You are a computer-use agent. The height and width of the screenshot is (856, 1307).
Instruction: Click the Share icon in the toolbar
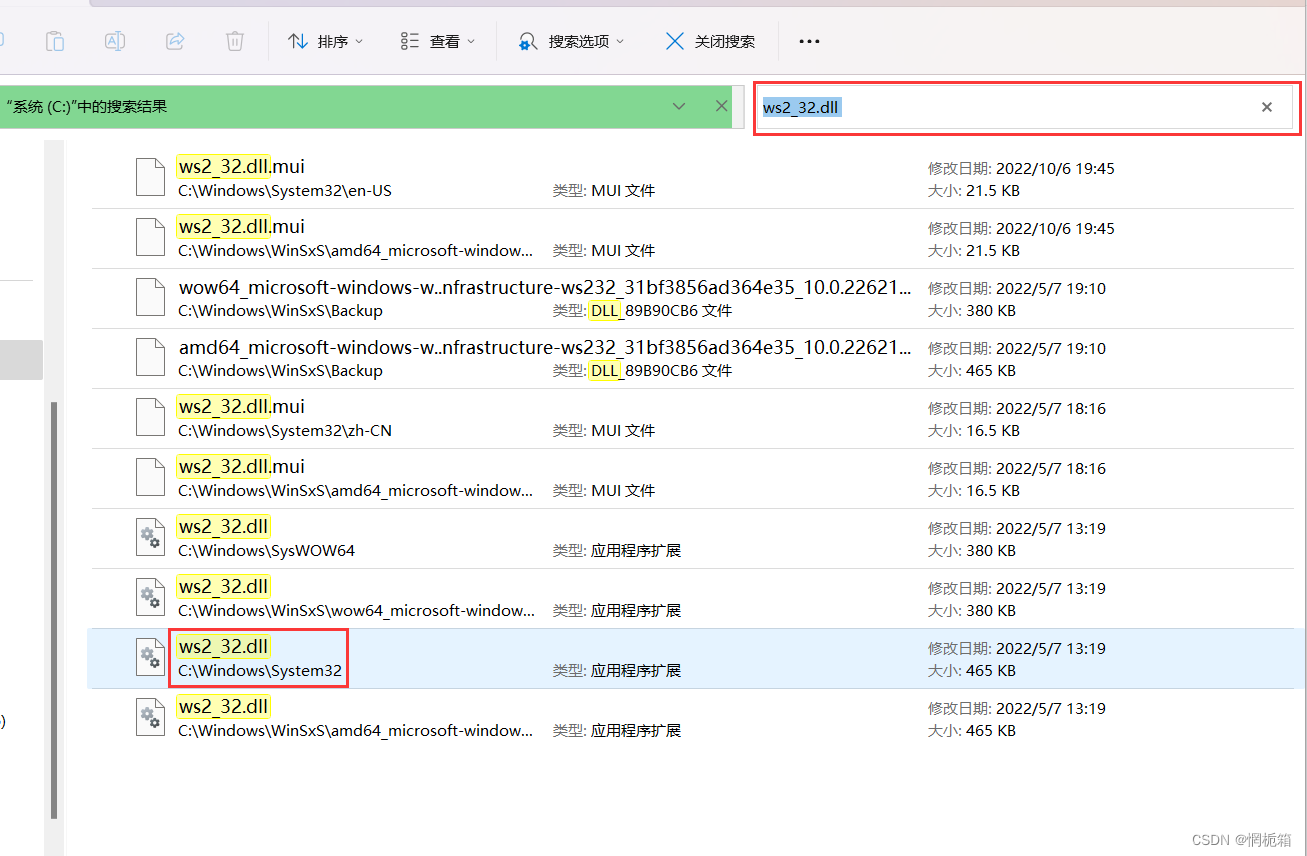coord(174,40)
